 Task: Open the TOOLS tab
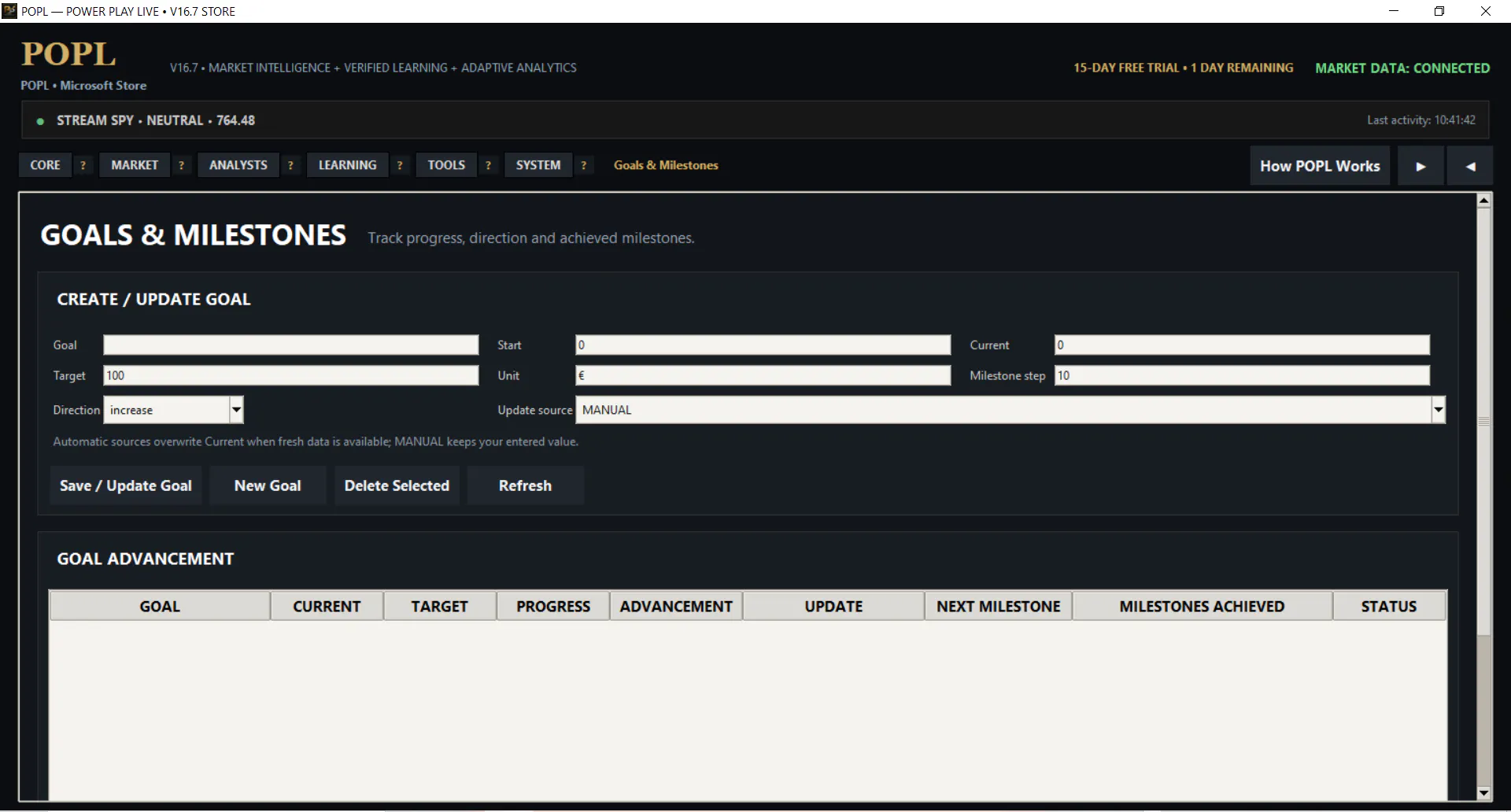[x=446, y=165]
